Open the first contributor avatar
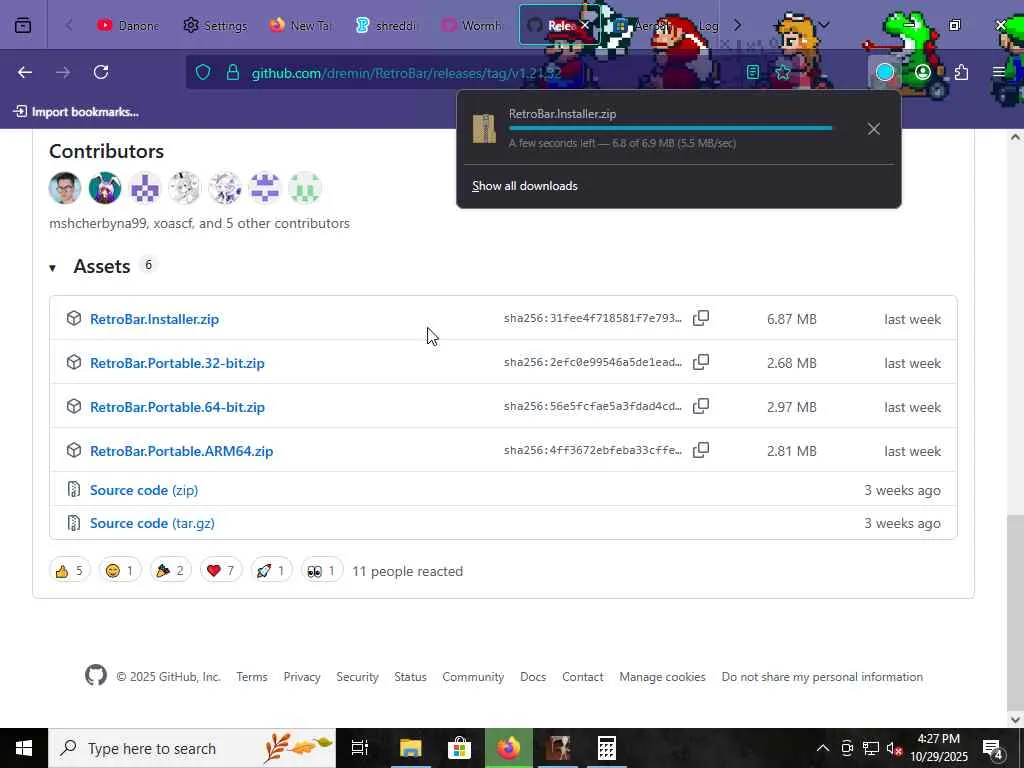 pyautogui.click(x=65, y=188)
